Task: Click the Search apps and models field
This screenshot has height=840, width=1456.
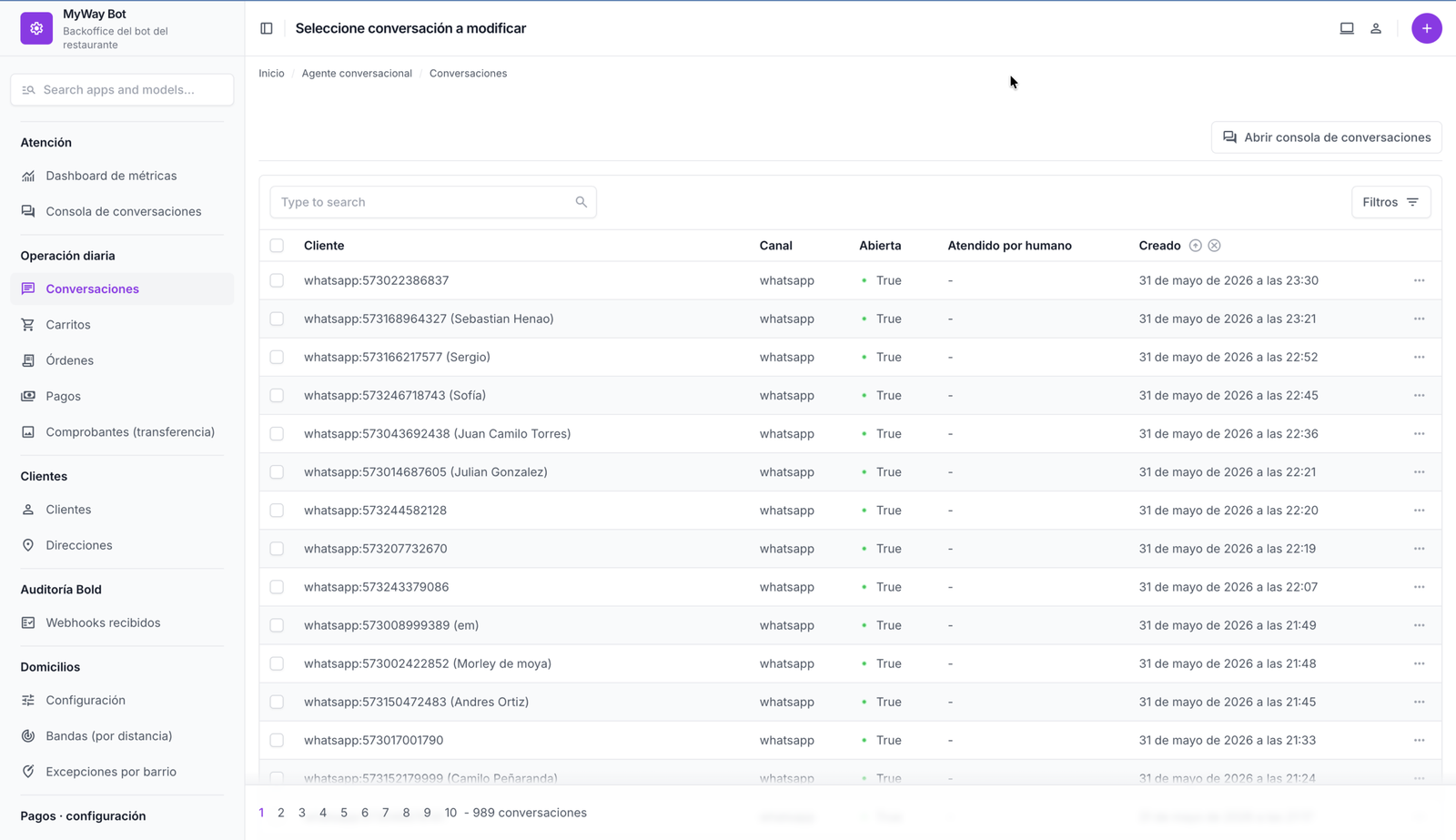Action: tap(122, 90)
